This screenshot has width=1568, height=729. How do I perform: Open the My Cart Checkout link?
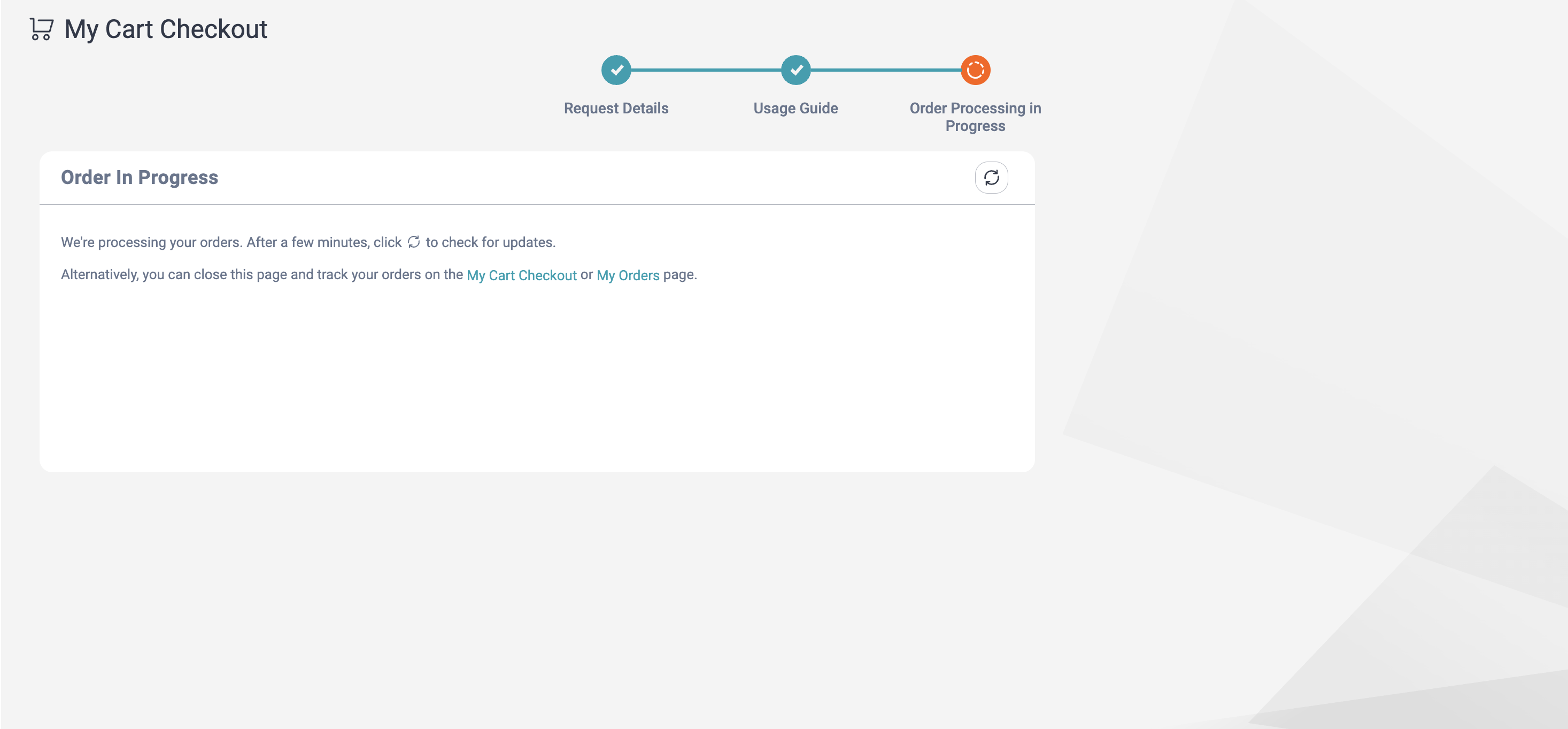(522, 275)
